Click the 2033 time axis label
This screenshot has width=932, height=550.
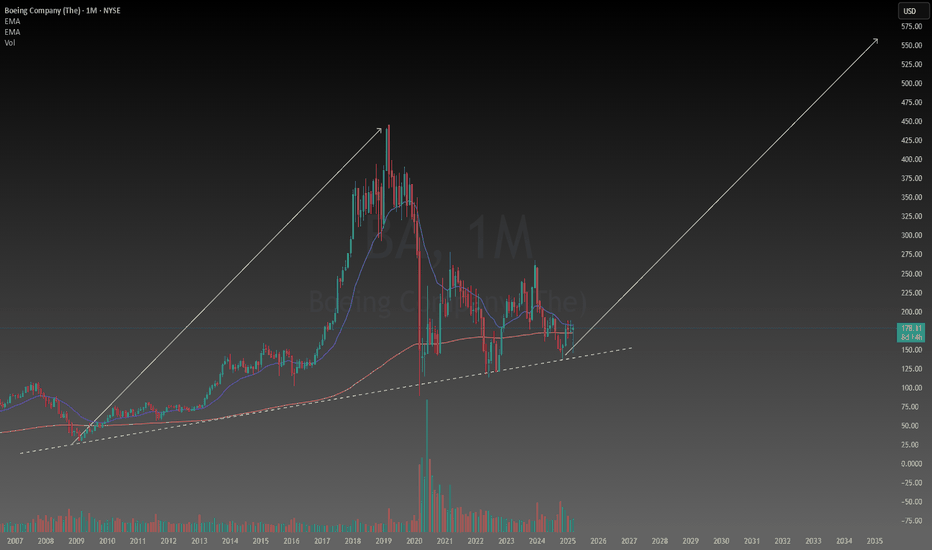[813, 541]
